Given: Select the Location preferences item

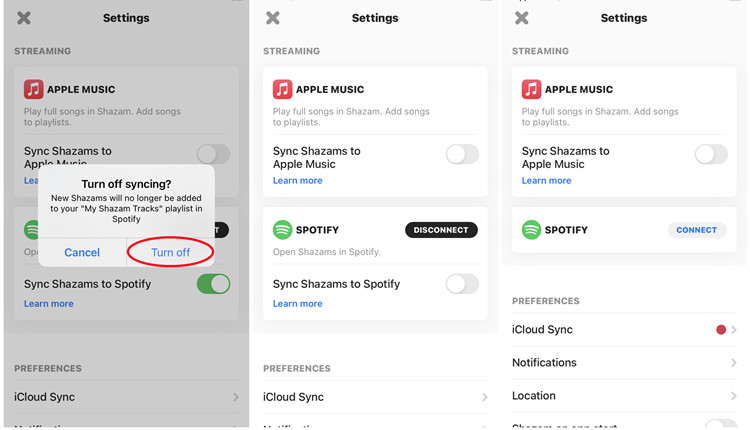Looking at the screenshot, I should tap(534, 396).
